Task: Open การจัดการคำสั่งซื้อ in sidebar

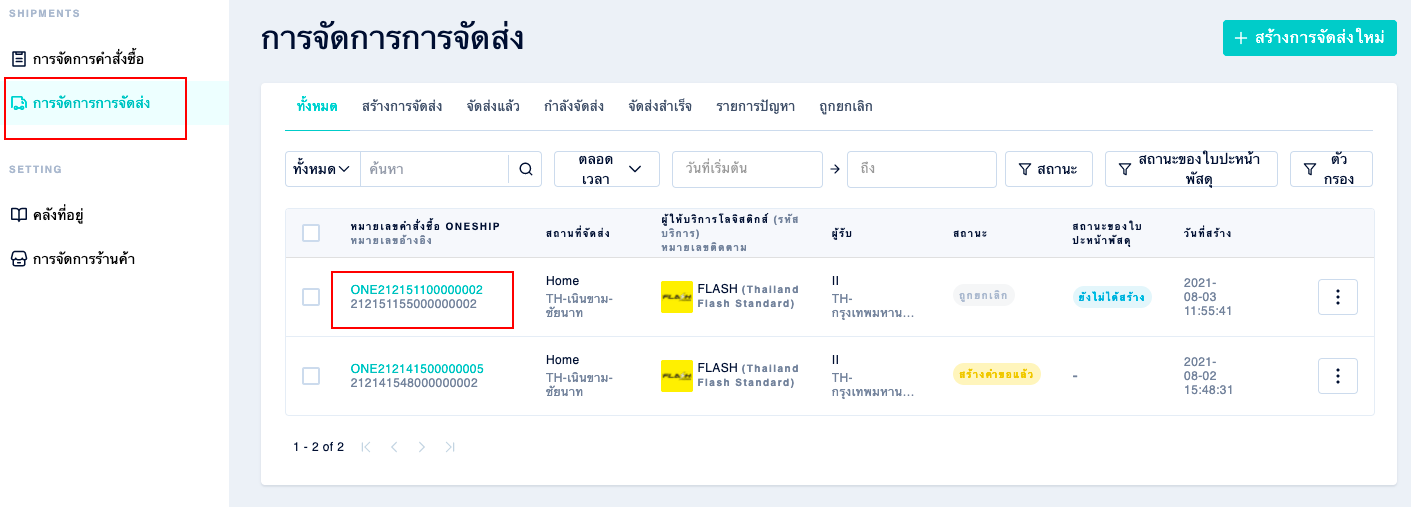Action: pyautogui.click(x=88, y=59)
